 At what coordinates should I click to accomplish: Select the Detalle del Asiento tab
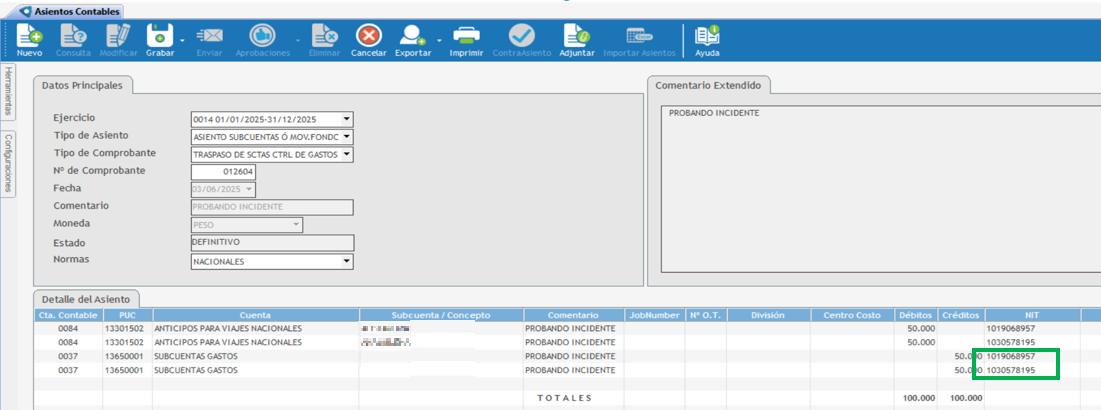click(86, 299)
